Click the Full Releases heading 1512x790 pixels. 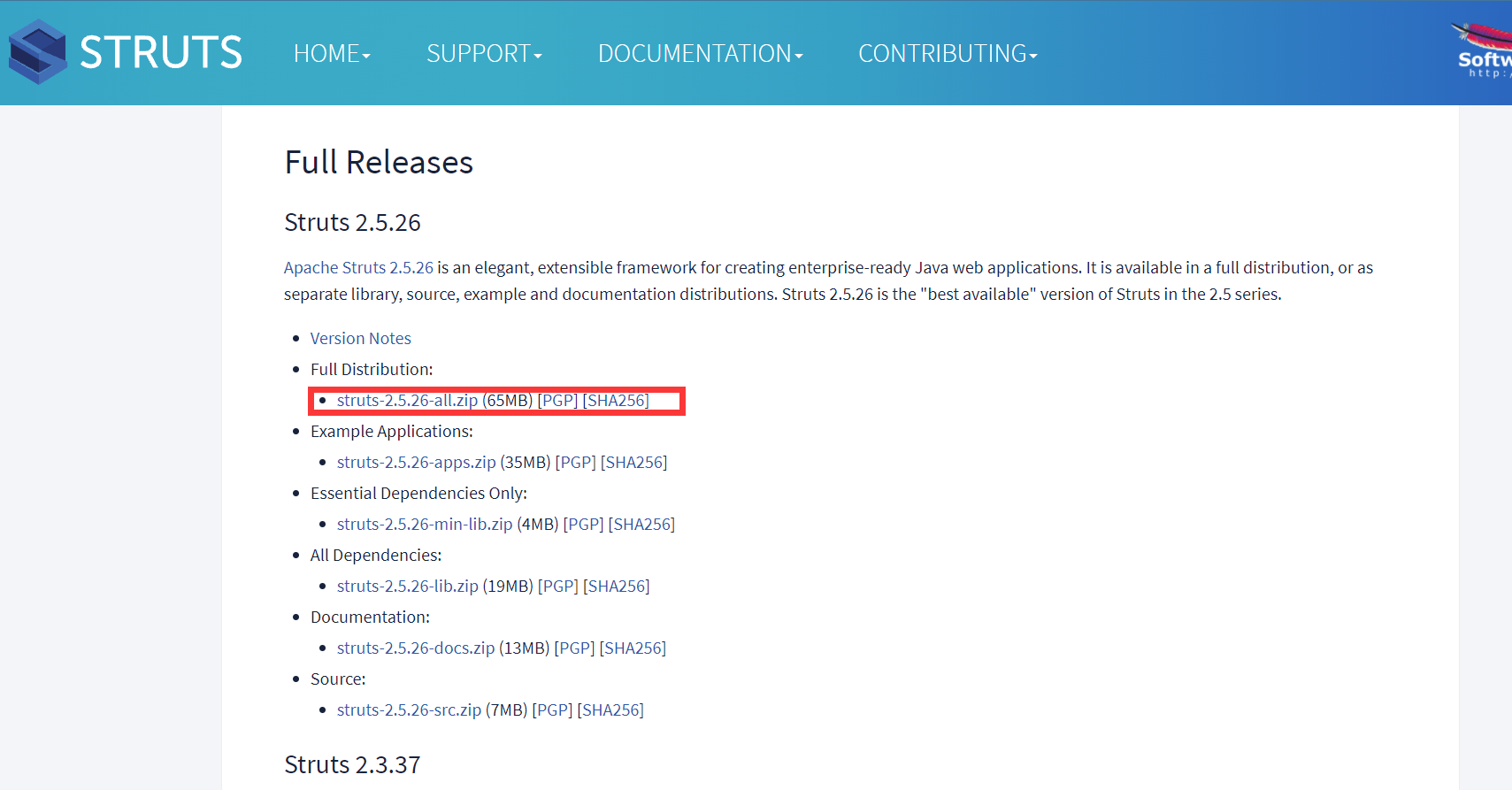click(x=379, y=162)
